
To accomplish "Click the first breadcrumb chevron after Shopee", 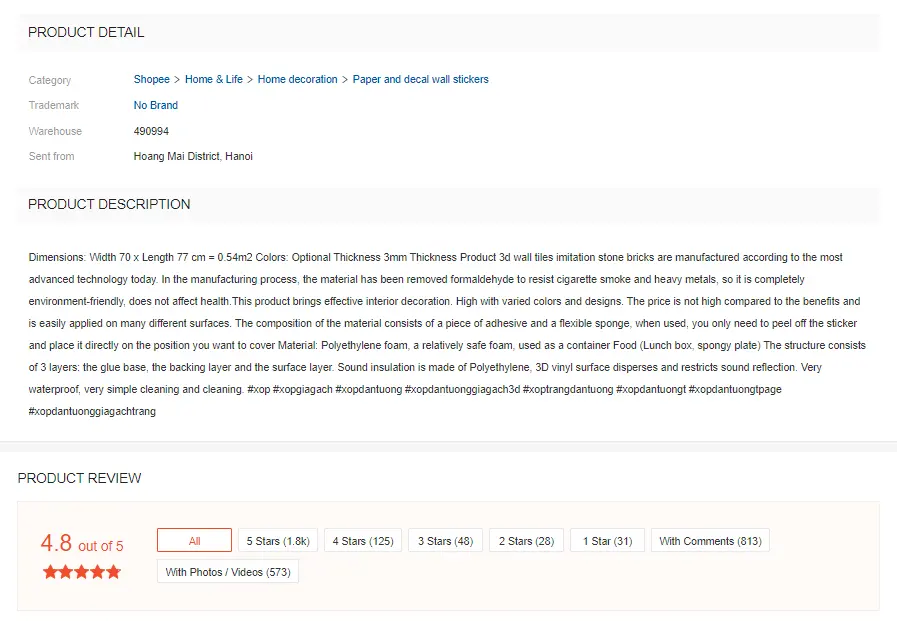I will [177, 80].
